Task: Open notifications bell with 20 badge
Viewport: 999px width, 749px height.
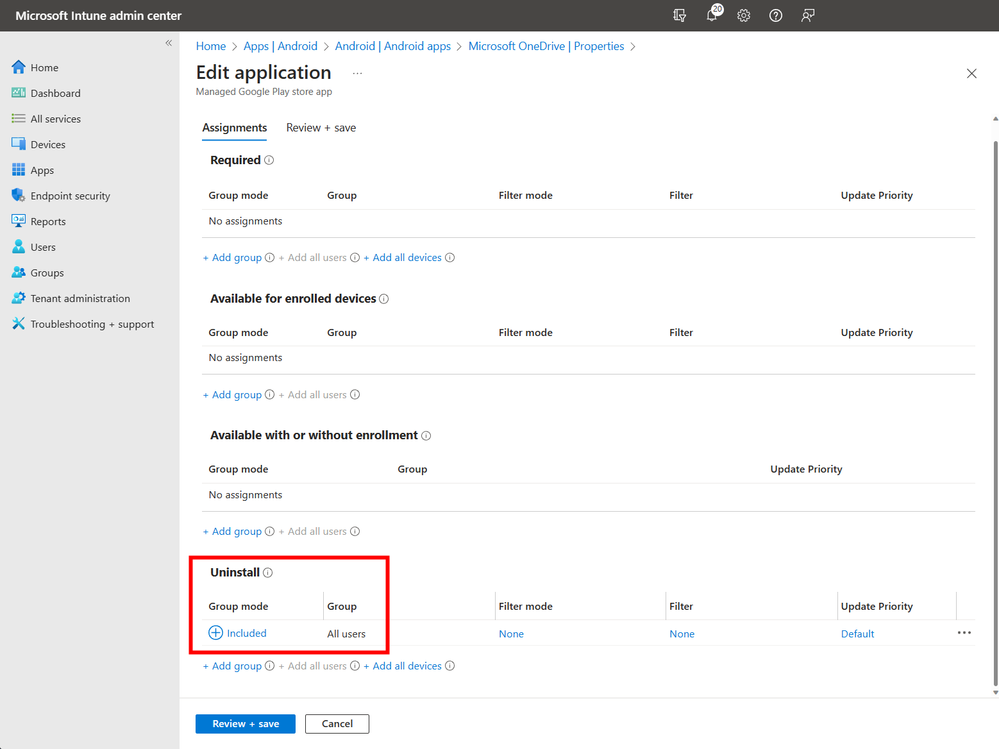Action: point(713,14)
